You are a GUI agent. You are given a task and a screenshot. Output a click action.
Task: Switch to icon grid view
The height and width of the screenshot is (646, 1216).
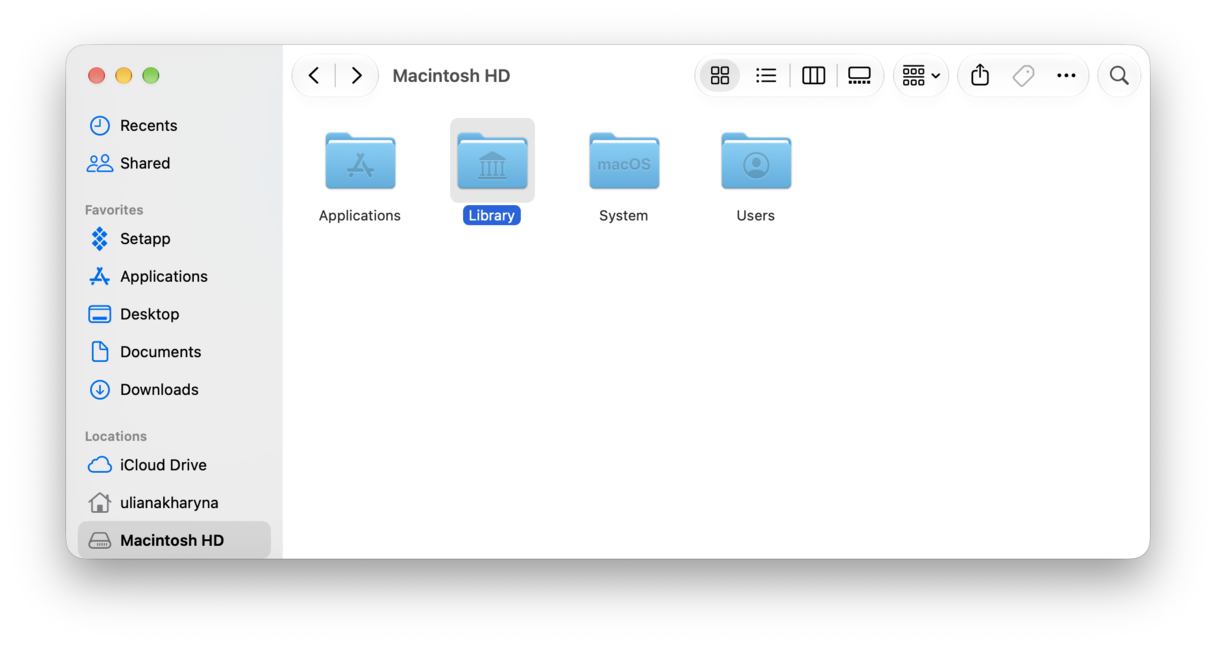(720, 76)
